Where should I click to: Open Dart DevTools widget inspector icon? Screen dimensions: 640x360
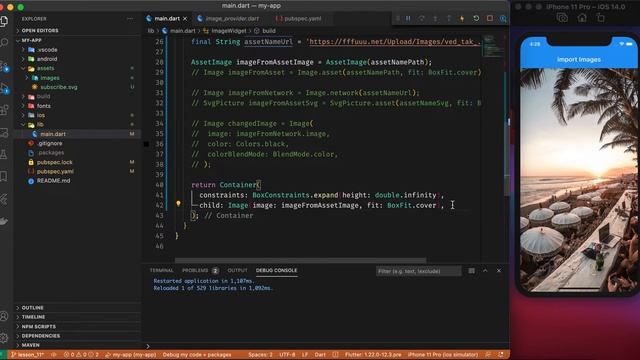click(x=503, y=19)
